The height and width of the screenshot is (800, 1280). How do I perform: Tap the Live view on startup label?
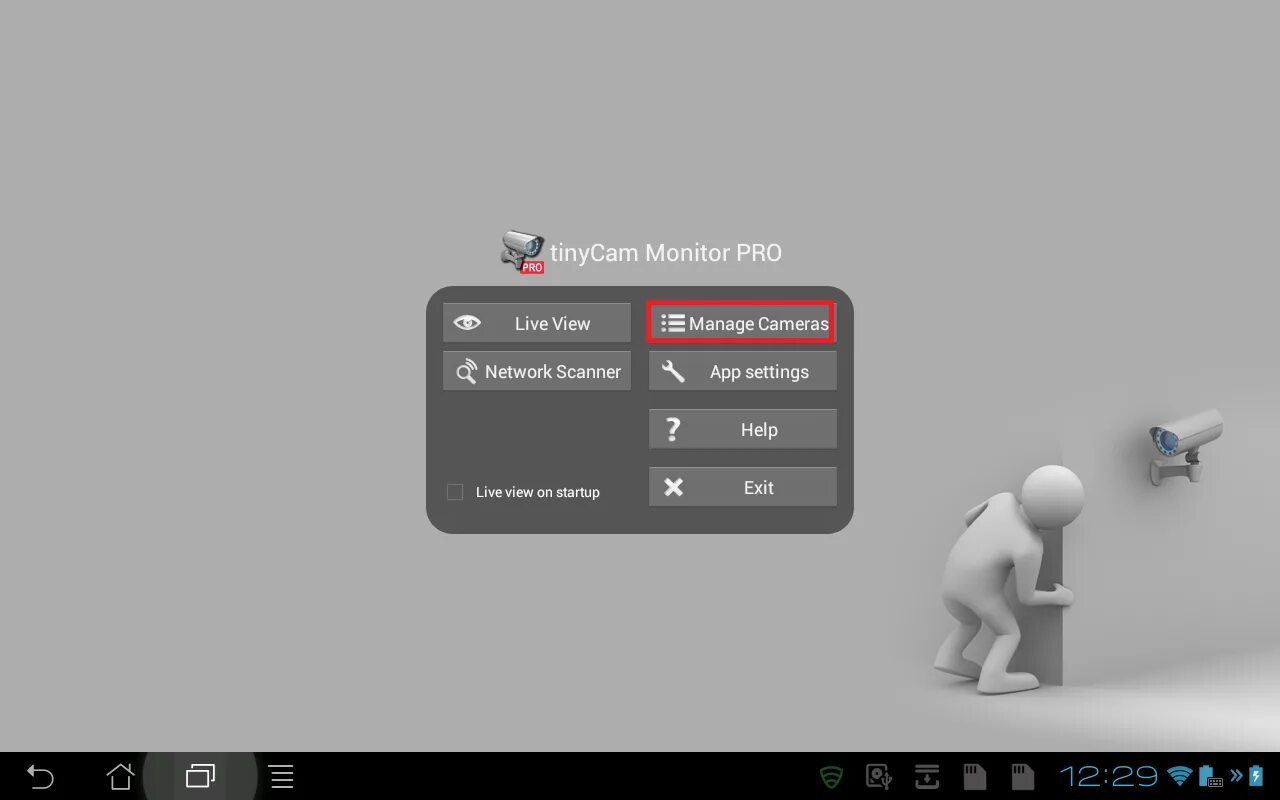coord(538,492)
